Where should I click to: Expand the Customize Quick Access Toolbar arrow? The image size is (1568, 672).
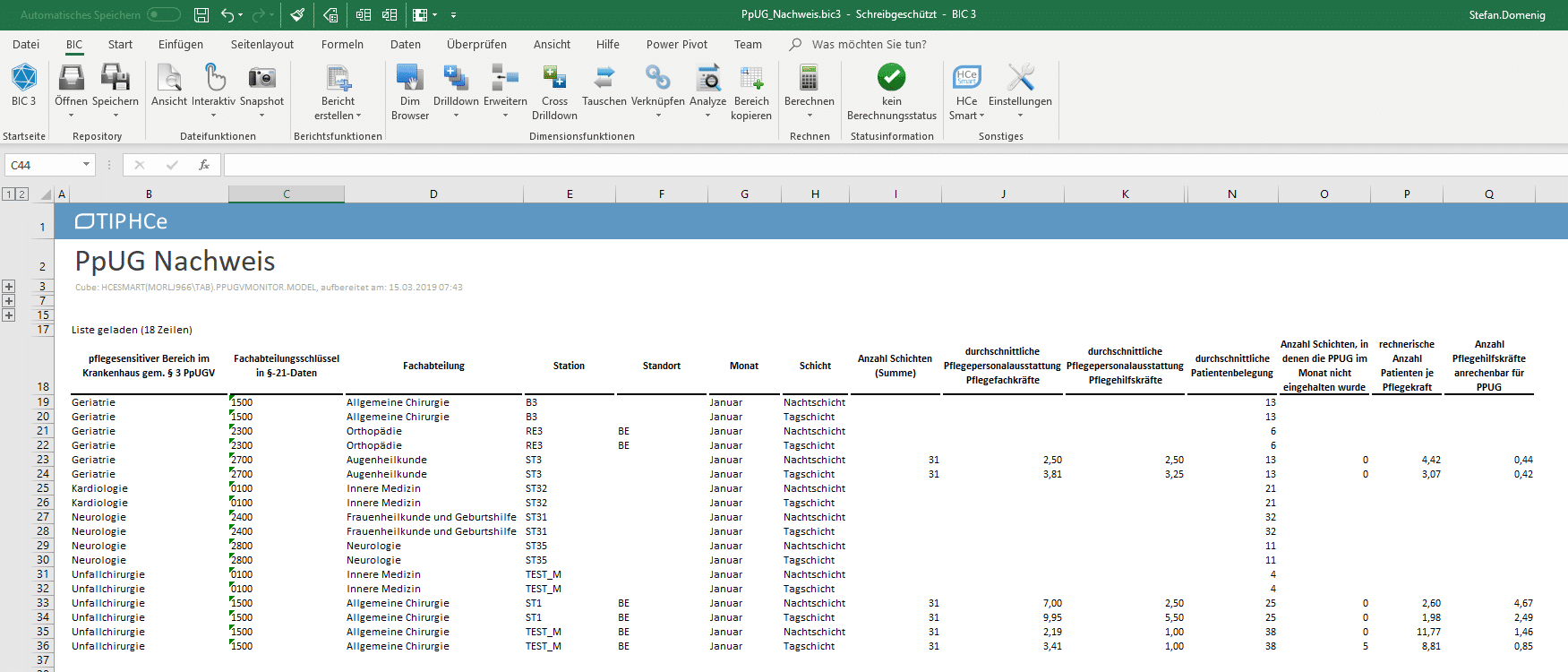click(x=454, y=14)
